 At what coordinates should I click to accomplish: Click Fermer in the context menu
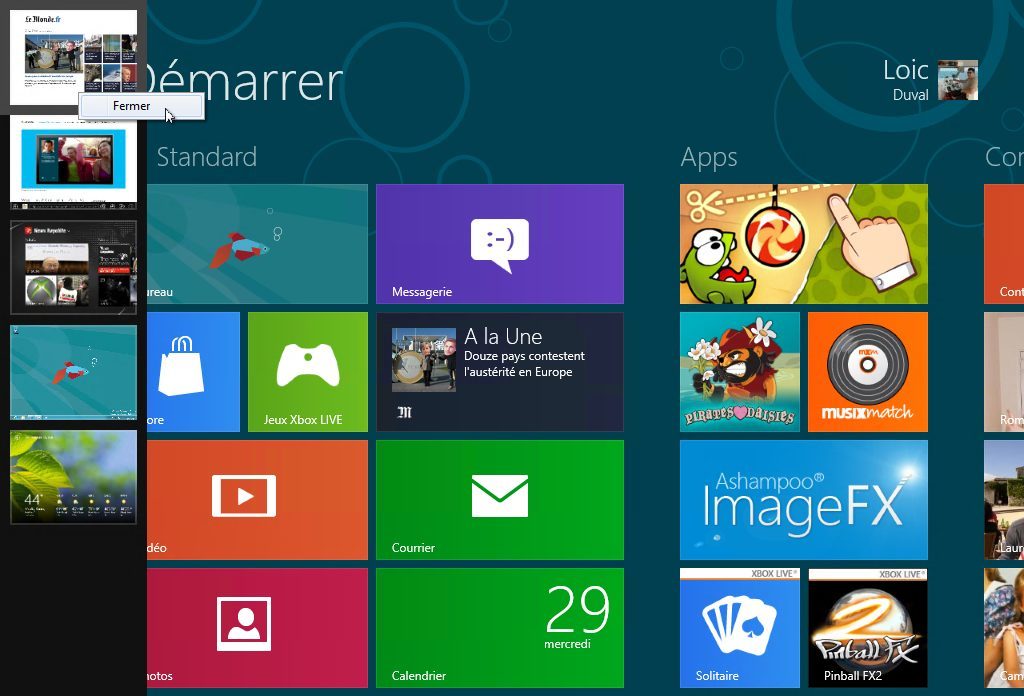132,106
